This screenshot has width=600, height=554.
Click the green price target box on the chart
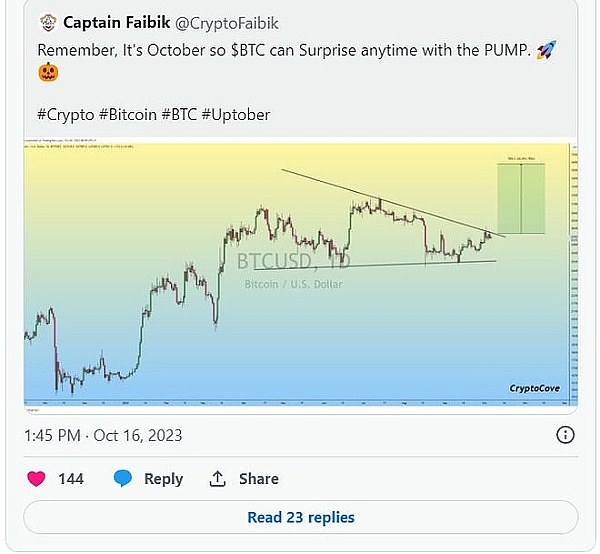click(521, 199)
